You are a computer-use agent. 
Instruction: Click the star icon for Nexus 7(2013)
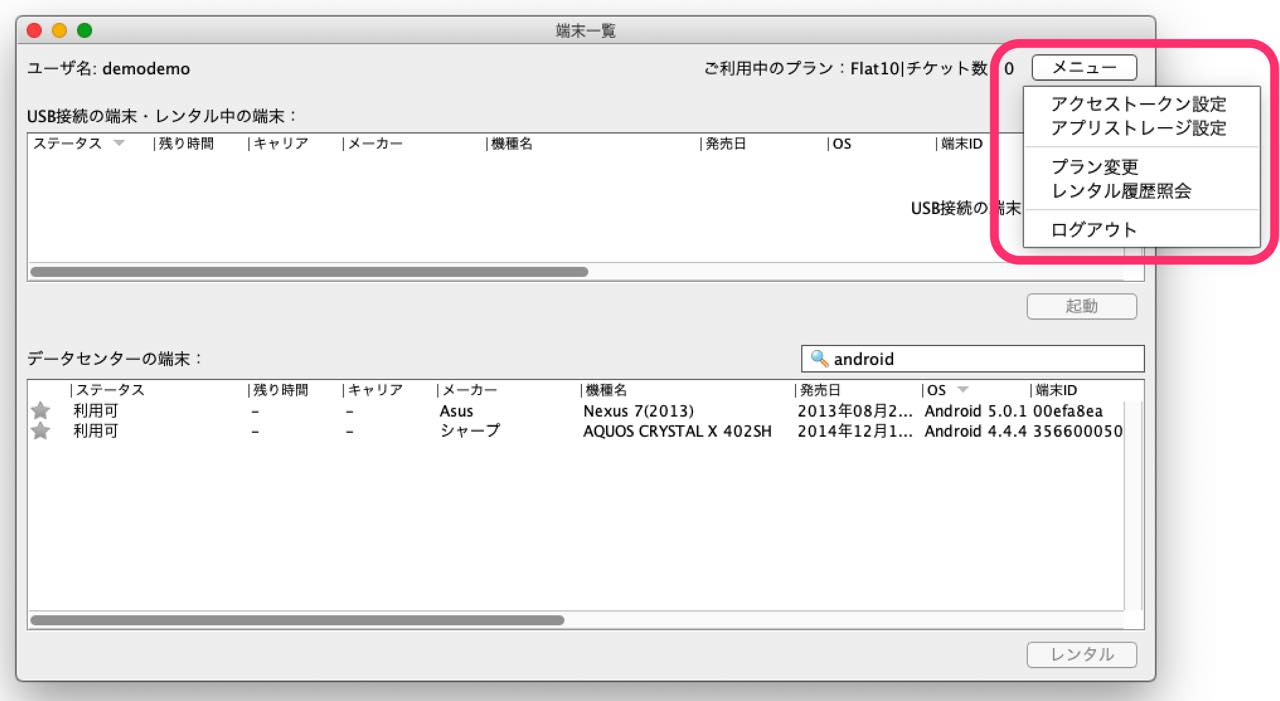(x=40, y=411)
